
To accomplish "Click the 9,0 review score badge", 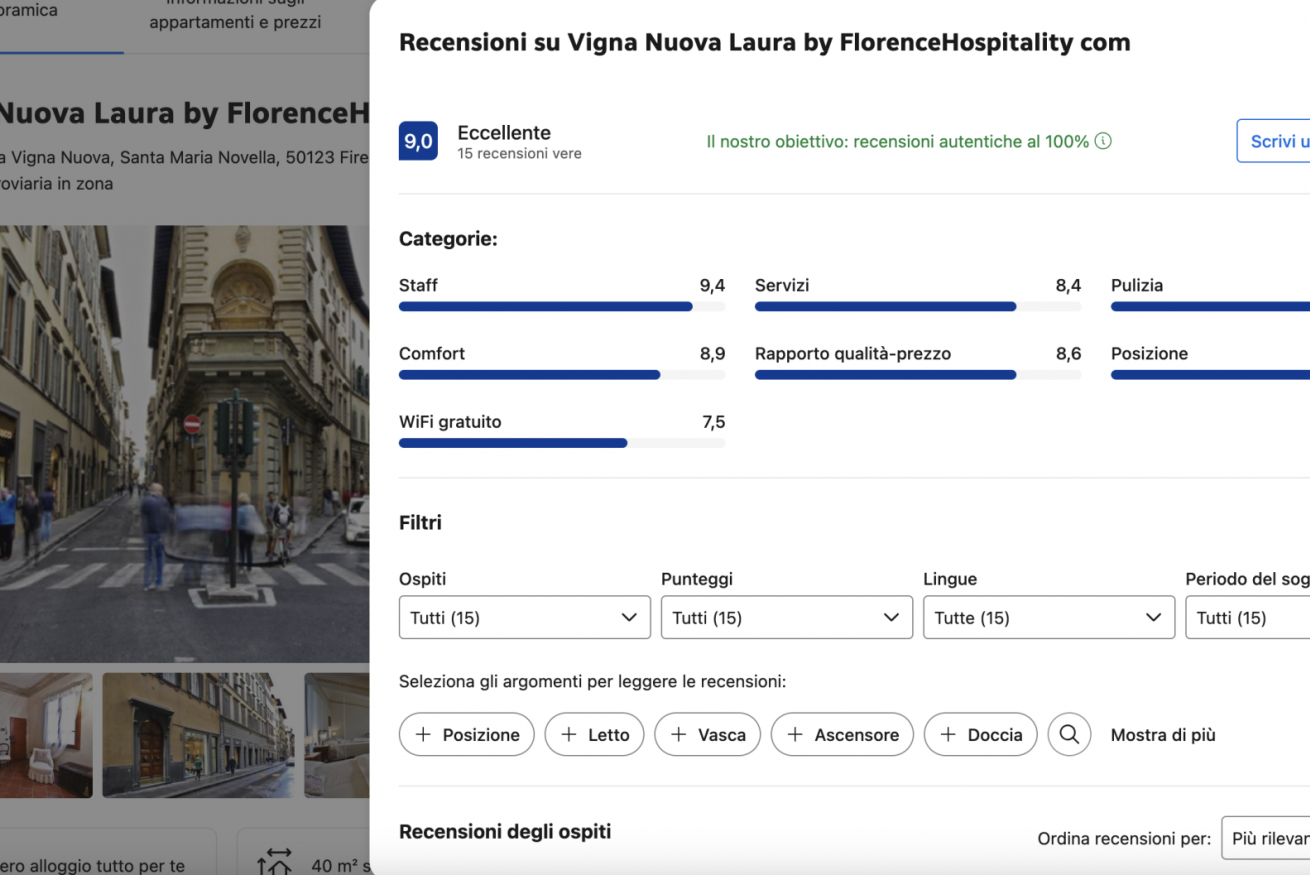I will point(418,142).
